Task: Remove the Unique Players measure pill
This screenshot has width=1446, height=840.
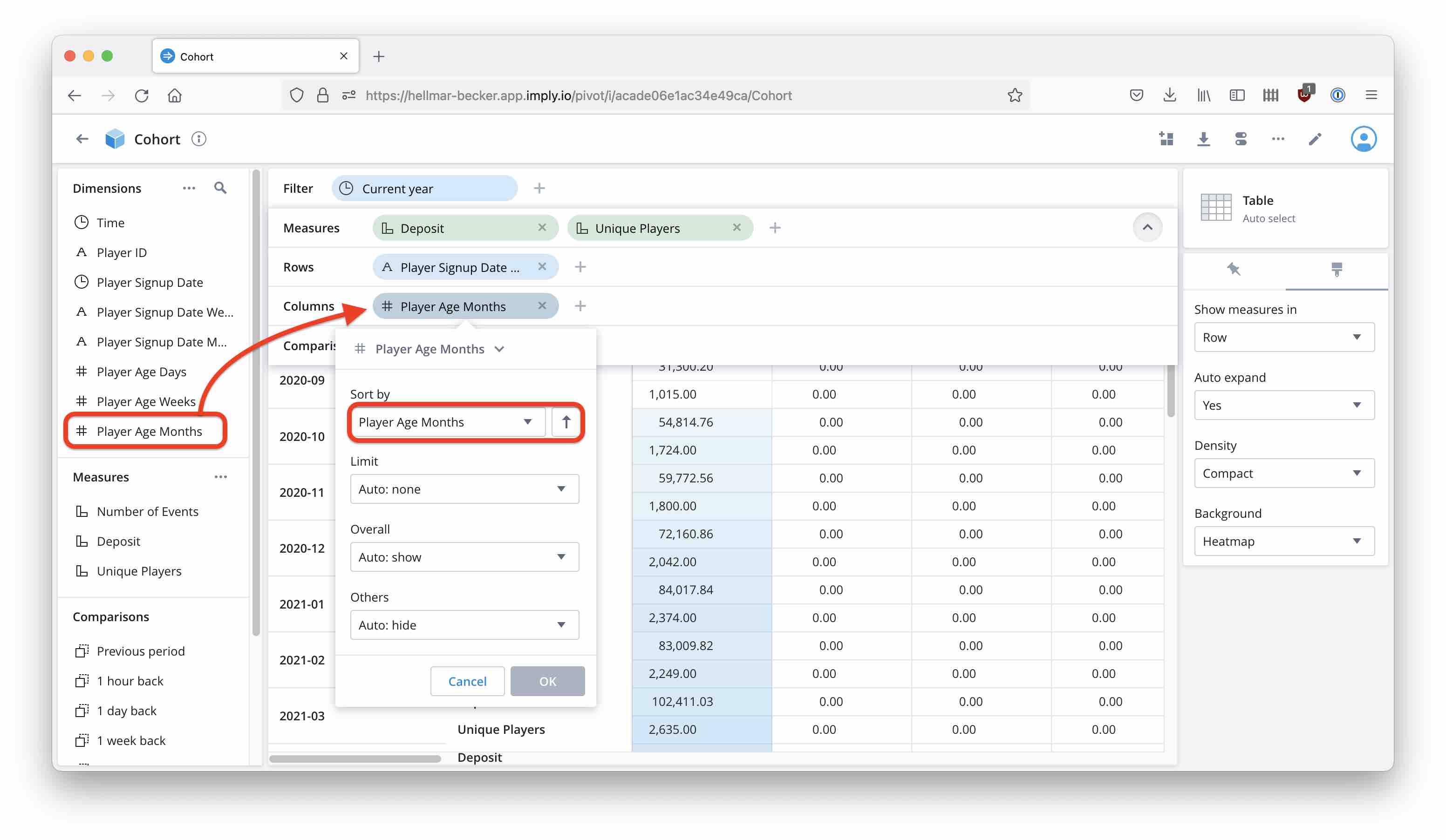Action: click(737, 228)
